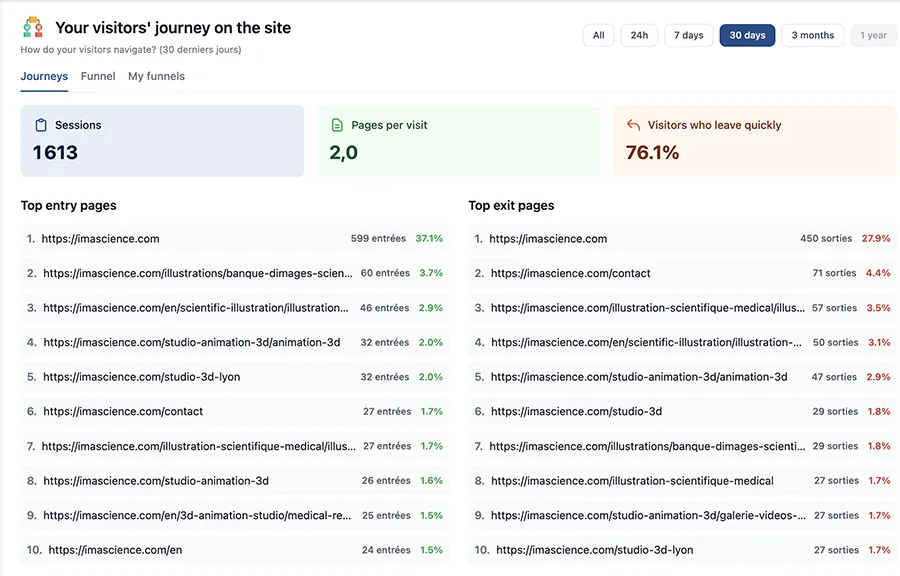Switch to the 24h time range

(x=640, y=35)
